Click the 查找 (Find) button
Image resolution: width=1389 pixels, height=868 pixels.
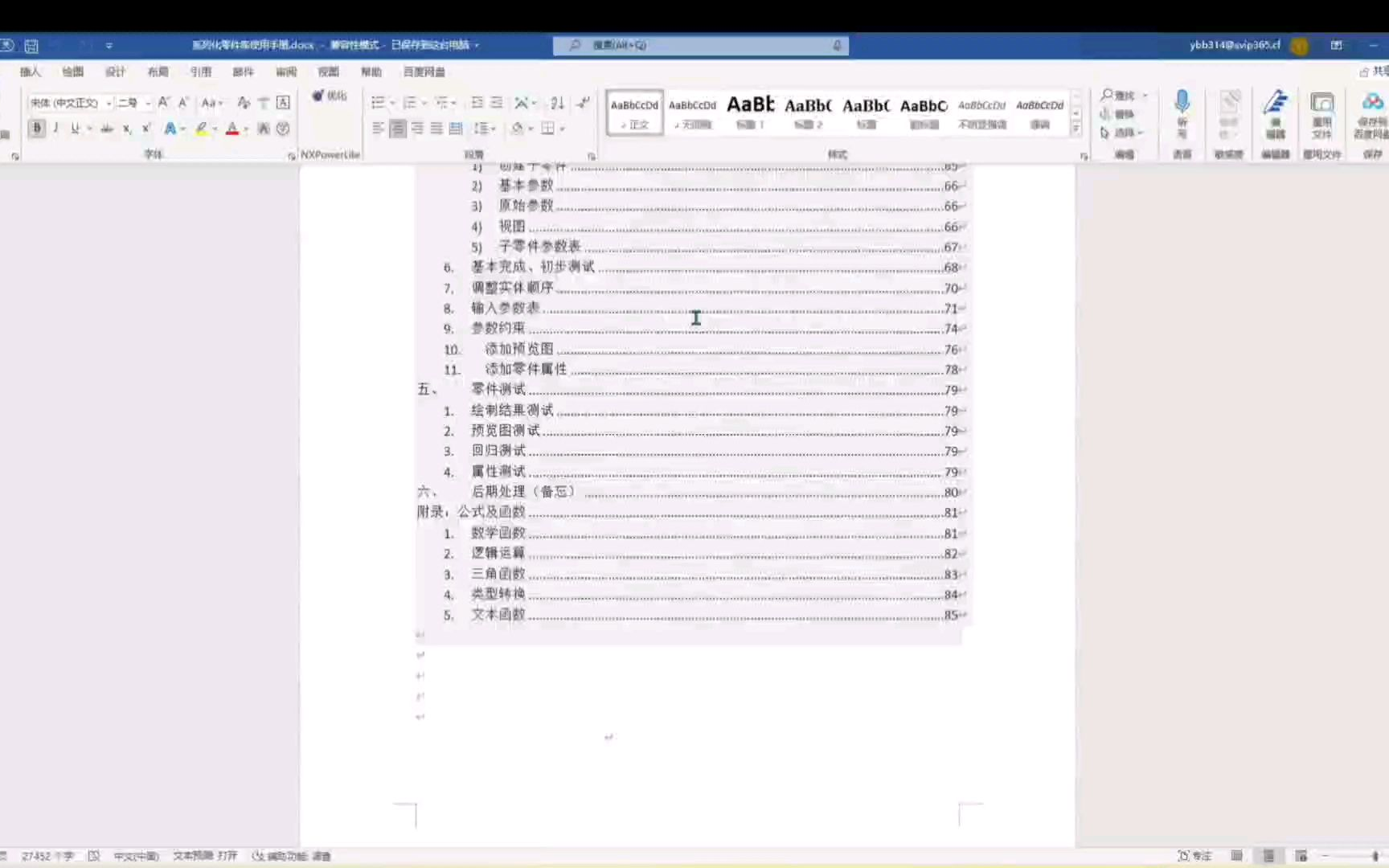tap(1117, 96)
